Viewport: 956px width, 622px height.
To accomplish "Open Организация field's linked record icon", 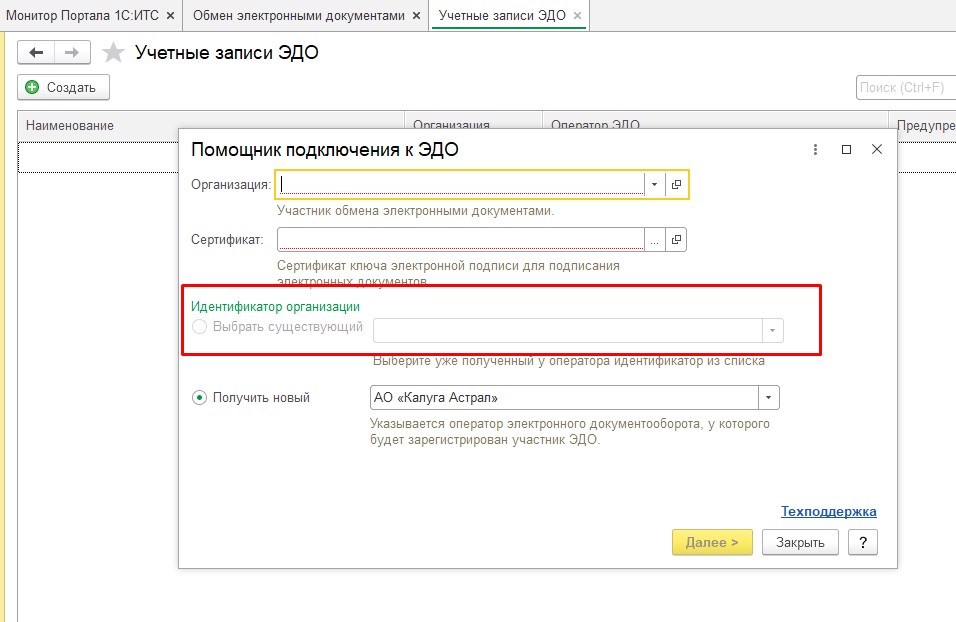I will point(676,184).
